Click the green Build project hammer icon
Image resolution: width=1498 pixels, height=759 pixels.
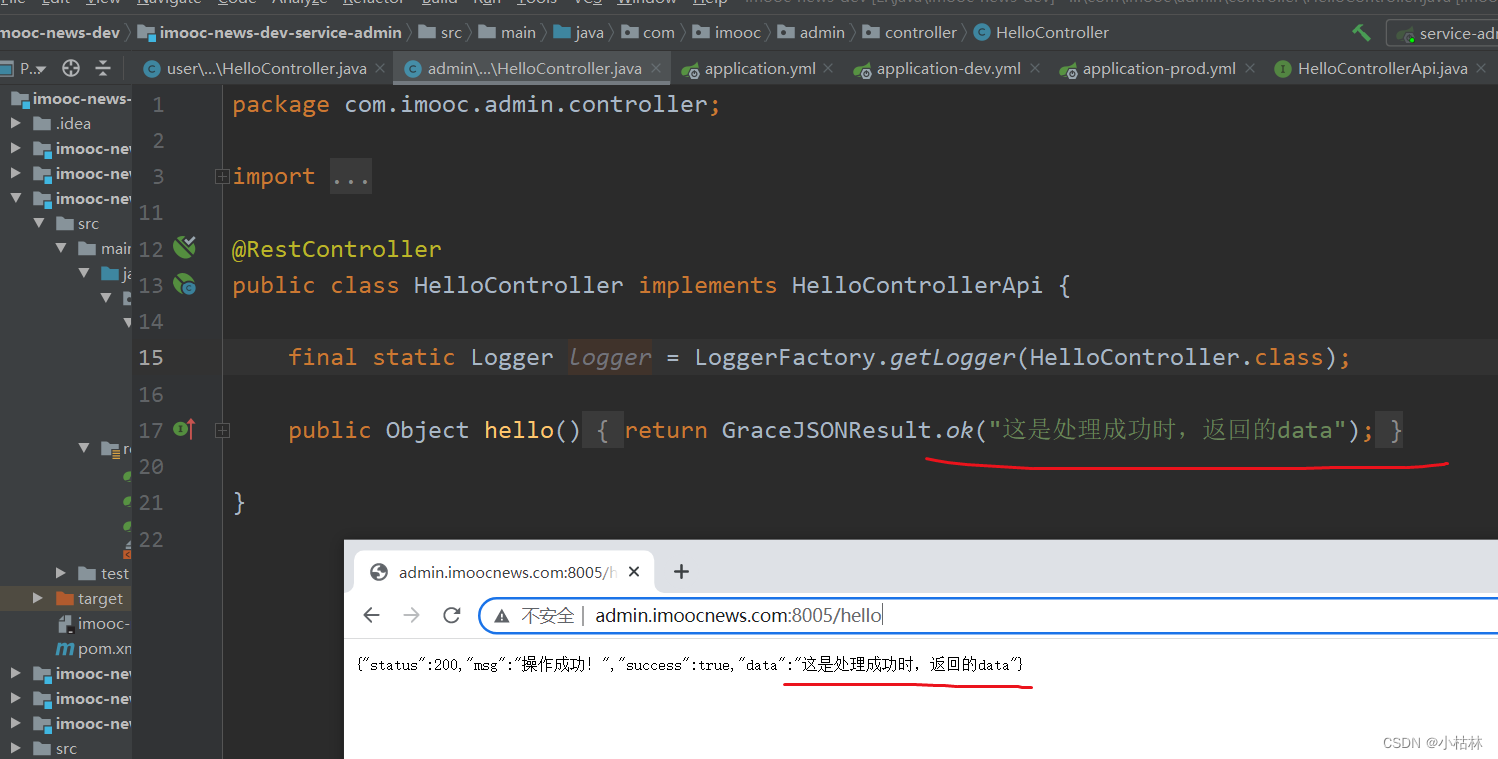1361,32
